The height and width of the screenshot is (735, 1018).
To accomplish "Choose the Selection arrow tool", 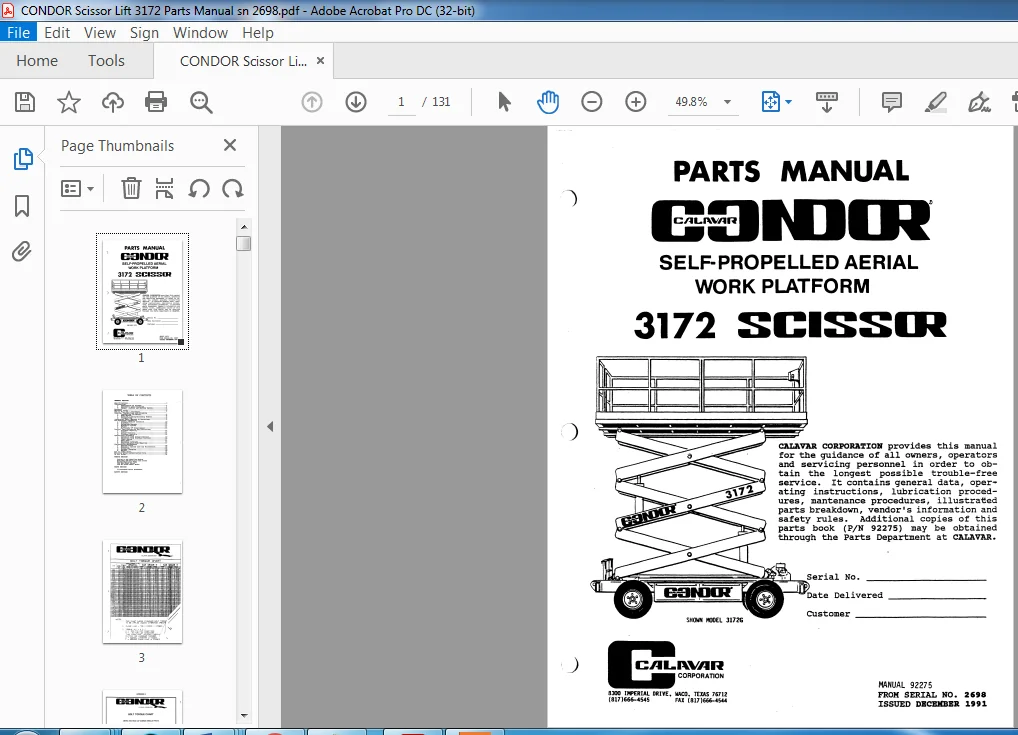I will [504, 102].
